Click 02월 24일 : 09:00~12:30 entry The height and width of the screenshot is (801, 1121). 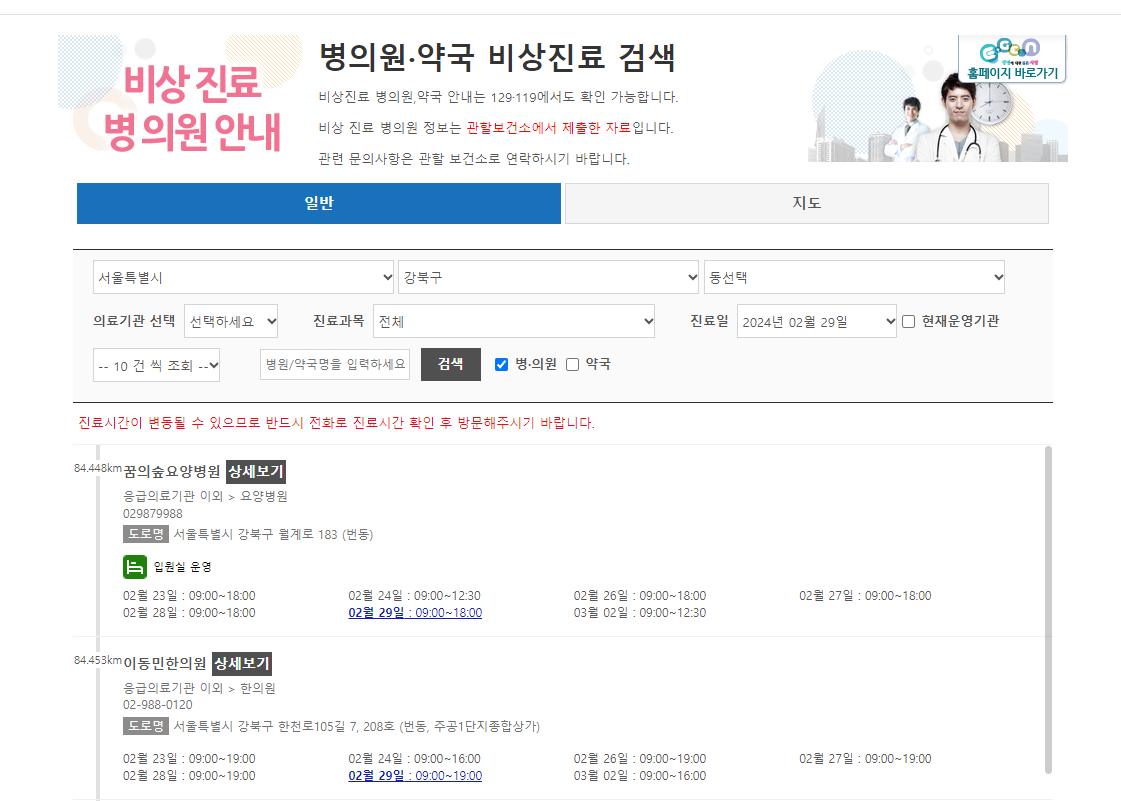click(x=415, y=596)
